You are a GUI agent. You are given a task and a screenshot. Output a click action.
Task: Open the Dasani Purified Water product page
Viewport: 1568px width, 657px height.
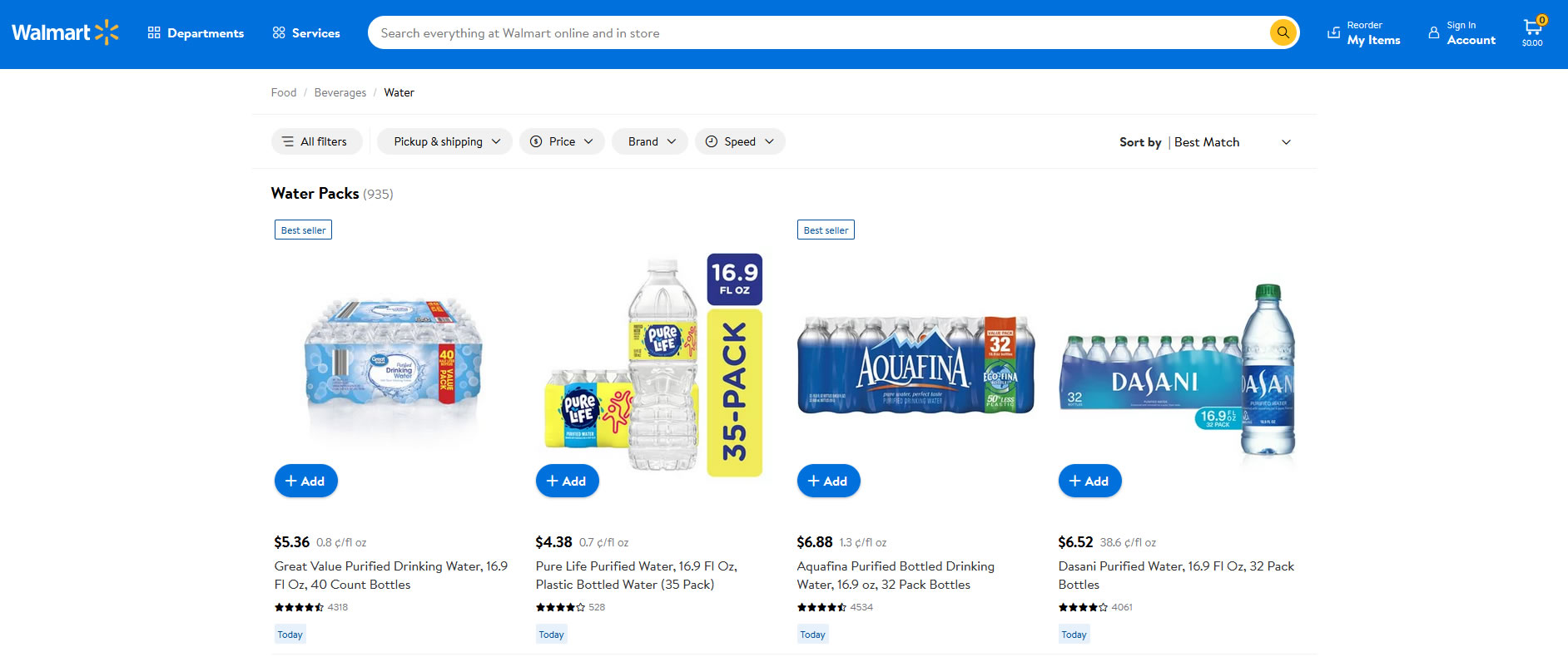pos(1176,575)
